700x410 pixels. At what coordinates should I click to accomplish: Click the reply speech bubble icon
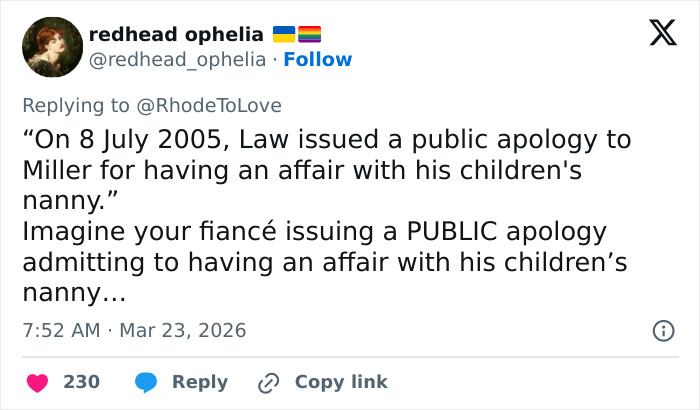(146, 382)
